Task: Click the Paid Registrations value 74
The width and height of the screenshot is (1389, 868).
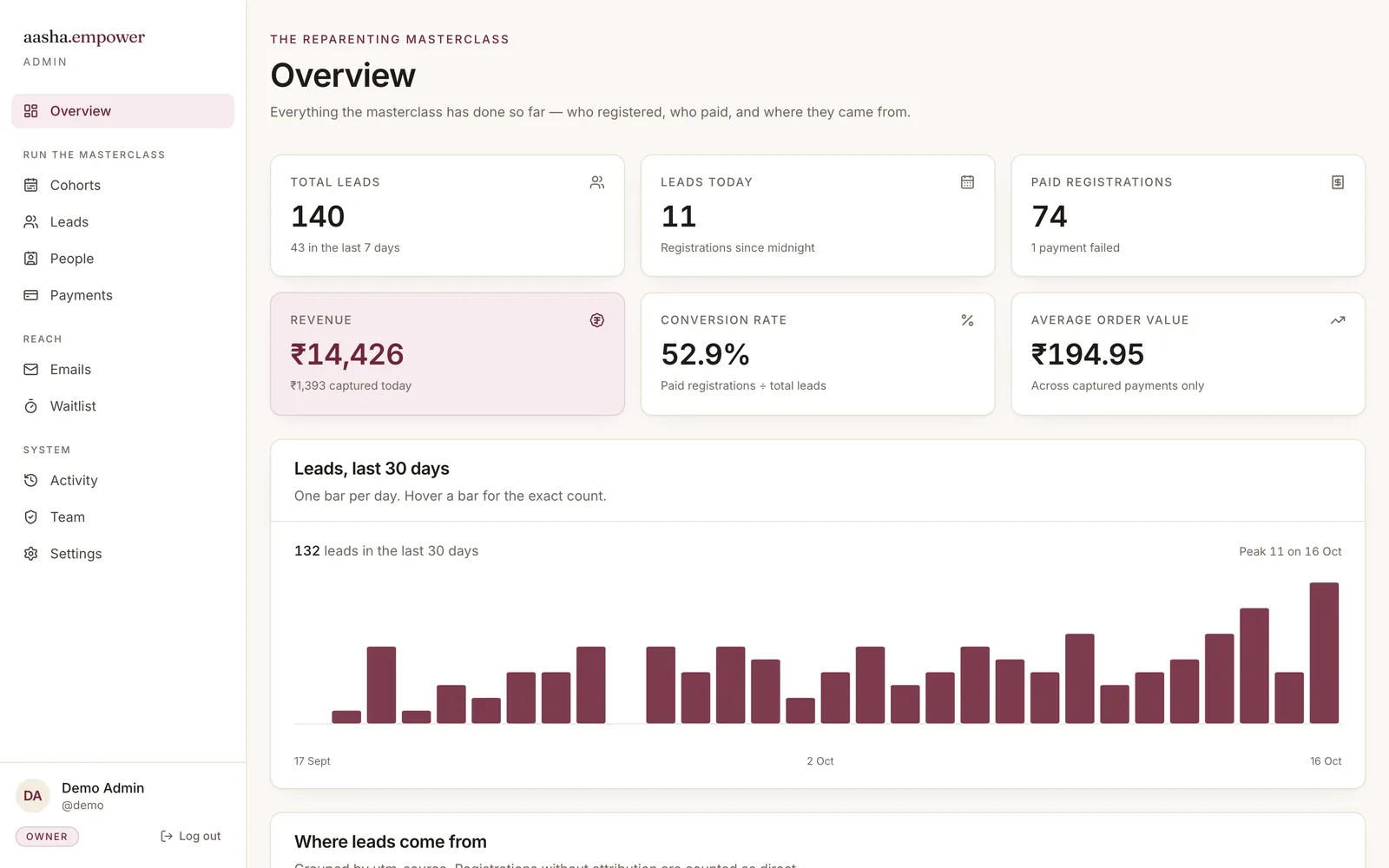Action: (x=1050, y=216)
